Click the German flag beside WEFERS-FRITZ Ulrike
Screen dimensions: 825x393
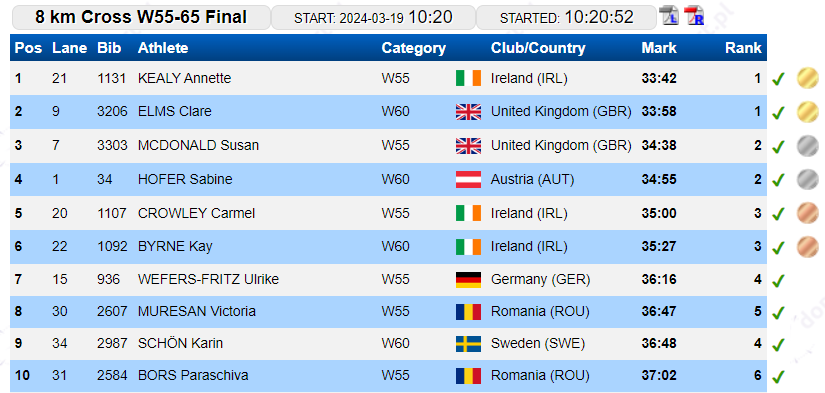tap(468, 279)
